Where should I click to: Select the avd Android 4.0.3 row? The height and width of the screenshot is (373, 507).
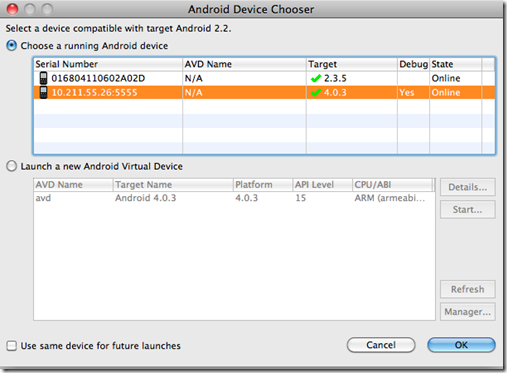pyautogui.click(x=234, y=198)
